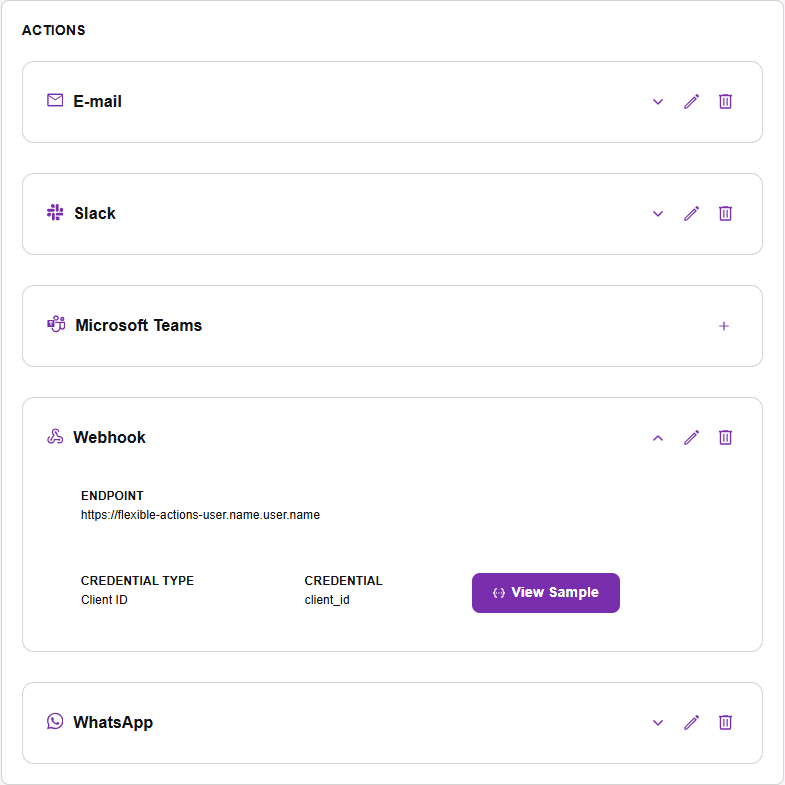The height and width of the screenshot is (785, 785).
Task: Click the Slack logo icon
Action: pos(55,212)
